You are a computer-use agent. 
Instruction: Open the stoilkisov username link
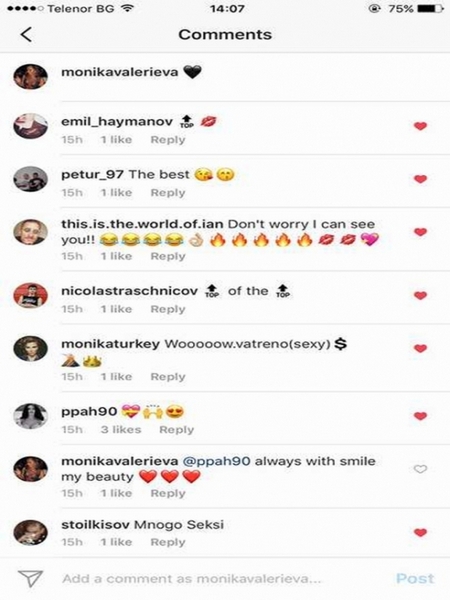[95, 525]
